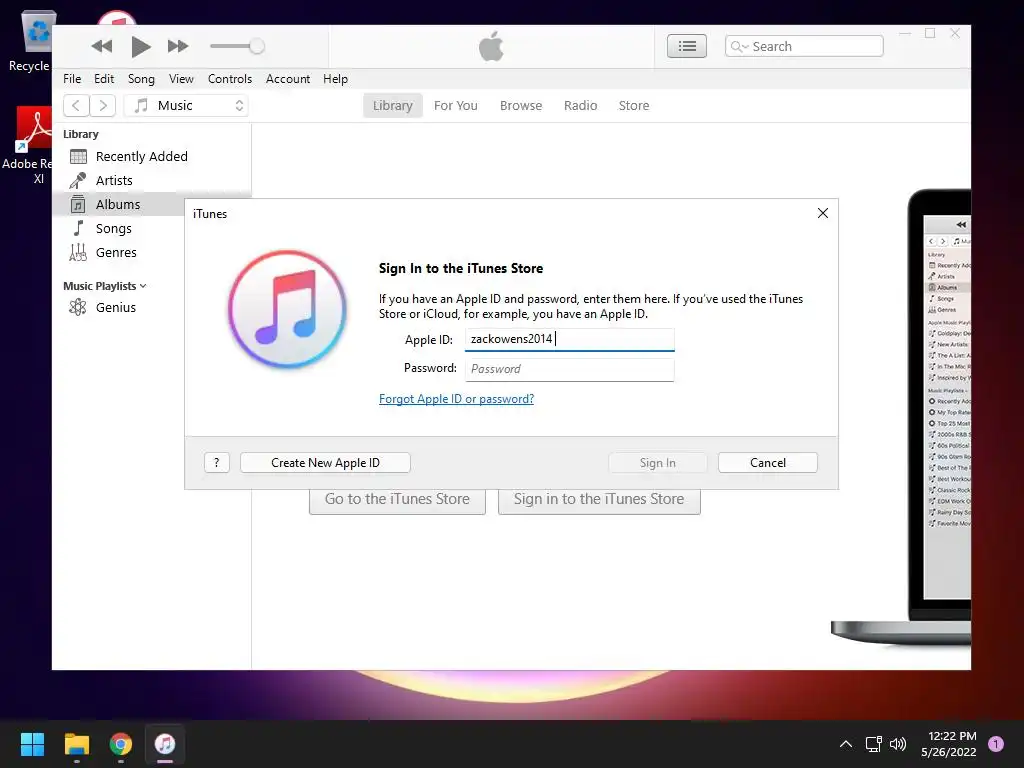Collapse the Music Playlists section chevron
The height and width of the screenshot is (768, 1024).
point(143,286)
